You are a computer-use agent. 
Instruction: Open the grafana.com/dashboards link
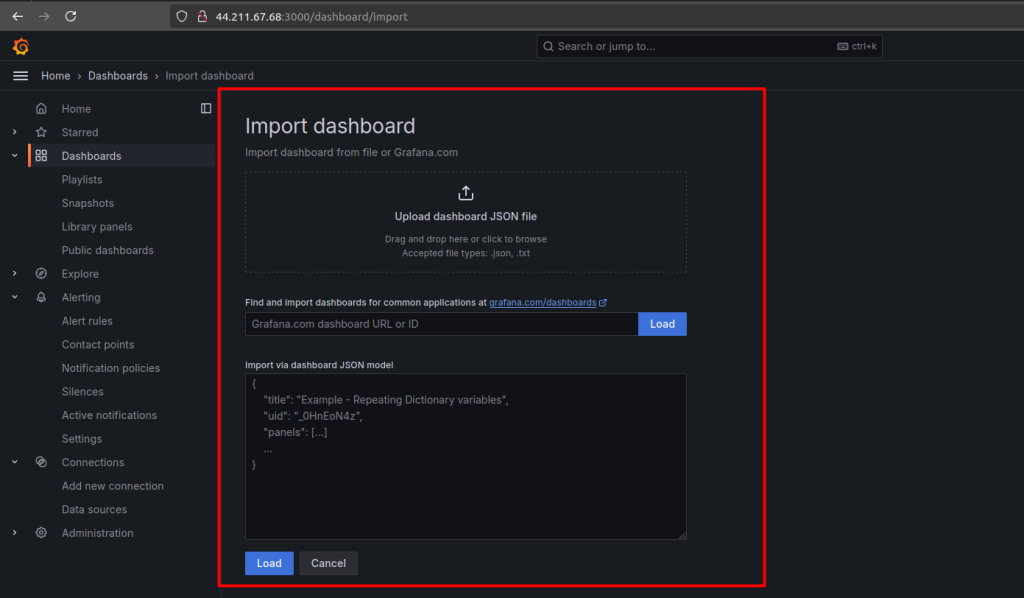544,301
